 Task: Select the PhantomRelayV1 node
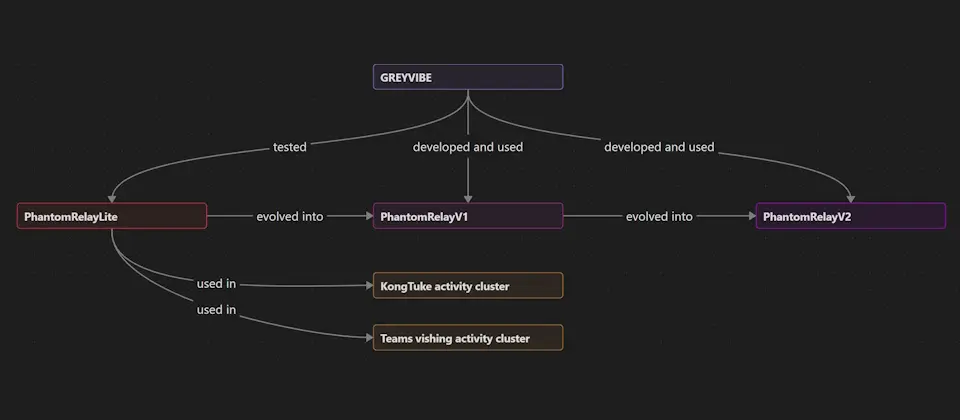tap(468, 216)
